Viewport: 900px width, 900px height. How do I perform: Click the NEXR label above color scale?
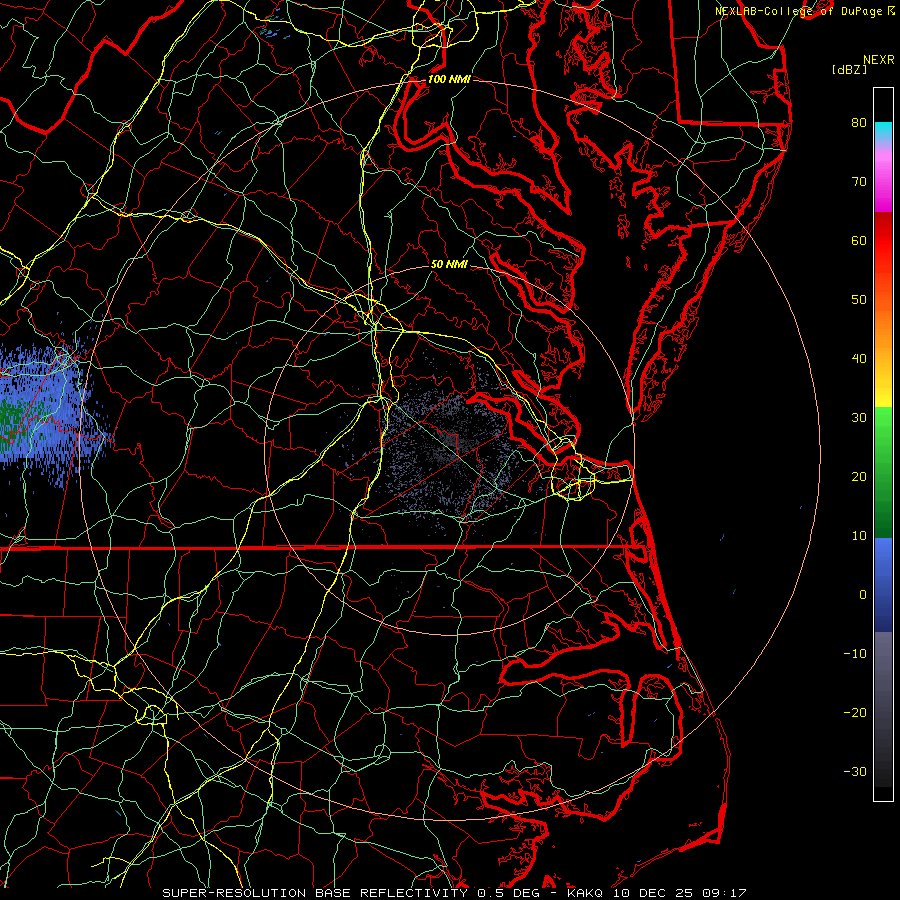click(879, 60)
